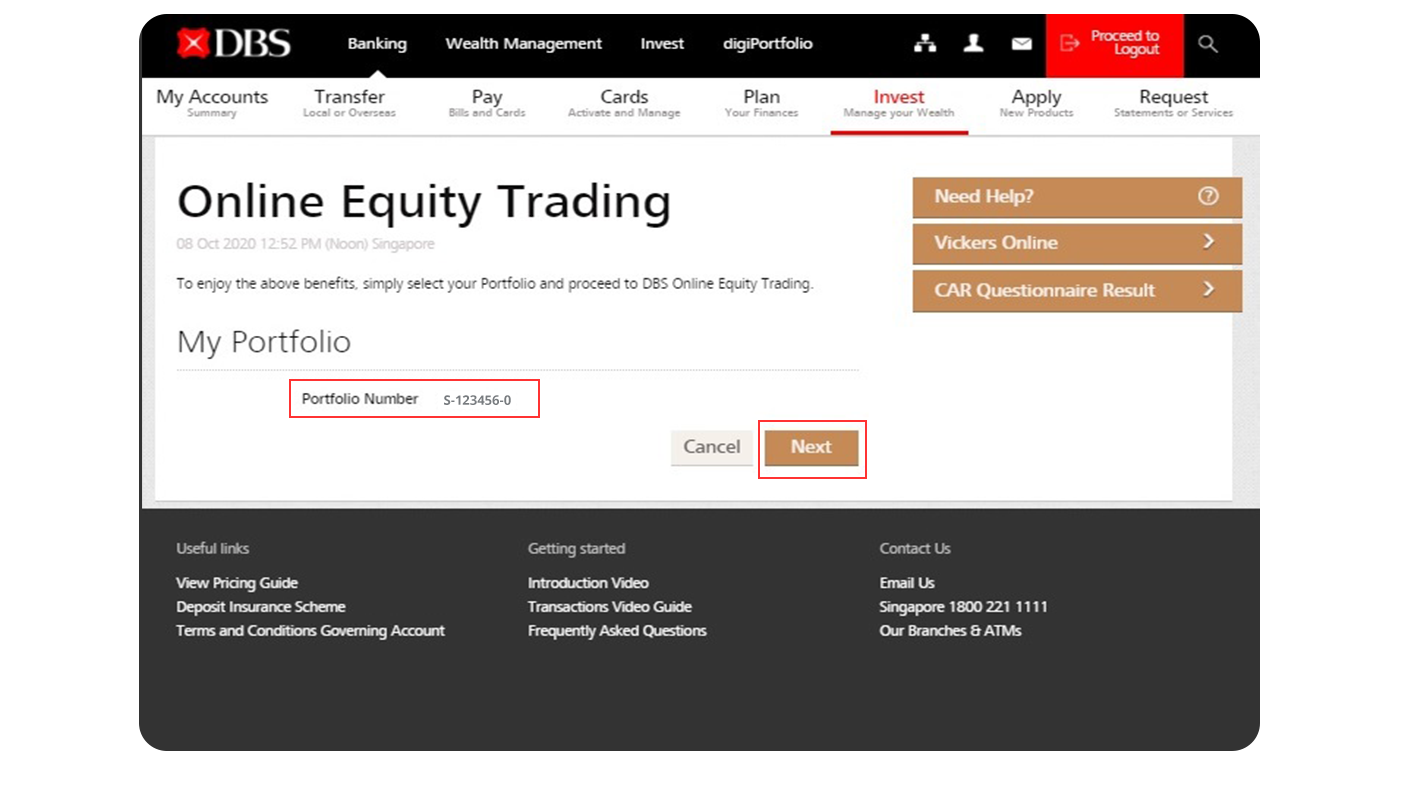Click the My Portfolio heading
Image resolution: width=1406 pixels, height=810 pixels.
pyautogui.click(x=264, y=342)
